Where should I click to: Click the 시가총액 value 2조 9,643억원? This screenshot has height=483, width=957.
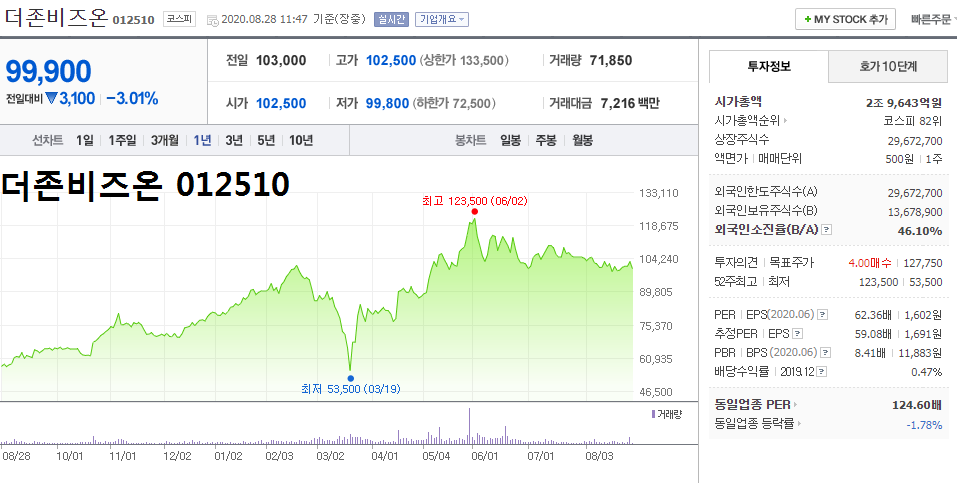point(904,103)
